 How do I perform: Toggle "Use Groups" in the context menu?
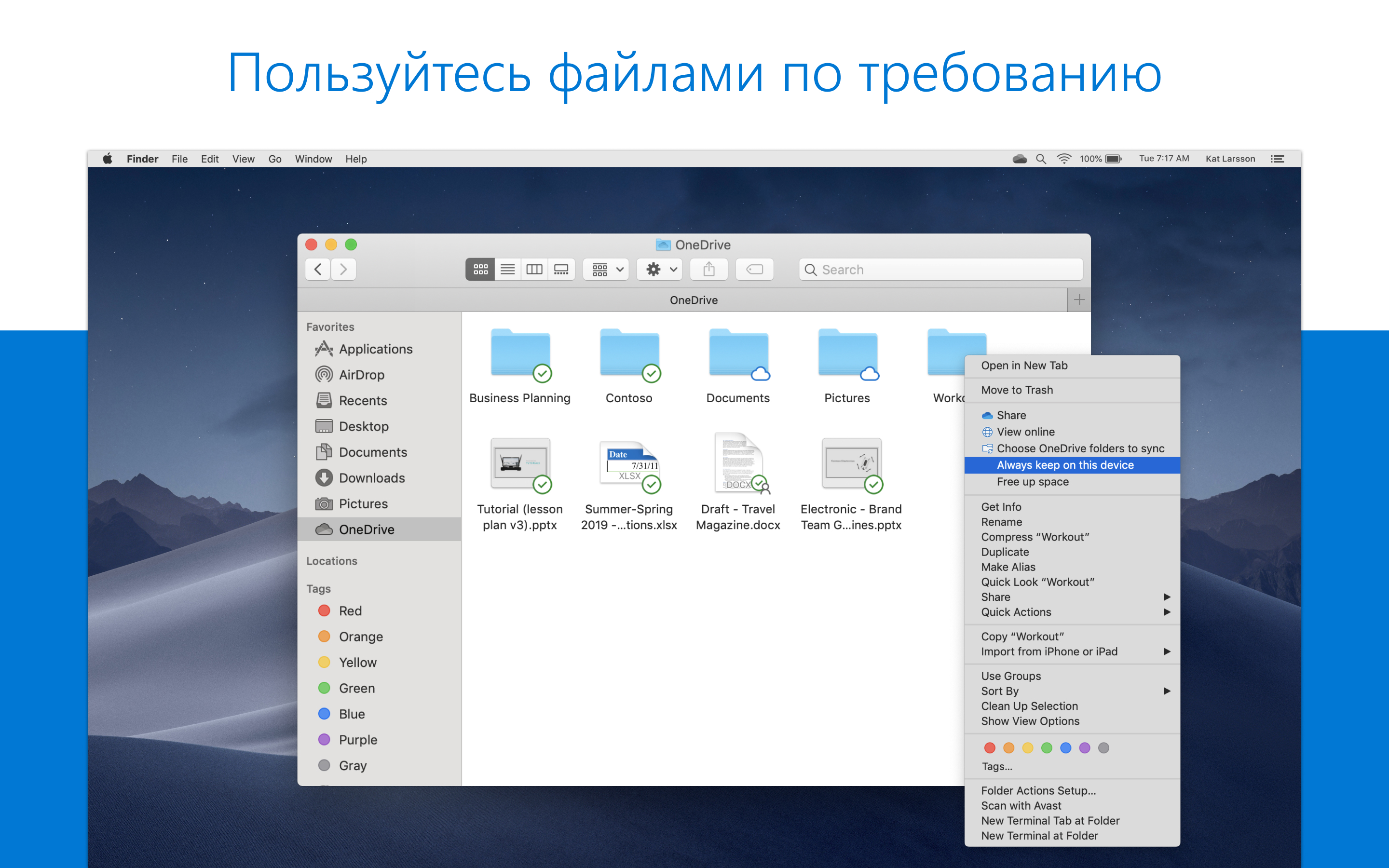pyautogui.click(x=1010, y=676)
